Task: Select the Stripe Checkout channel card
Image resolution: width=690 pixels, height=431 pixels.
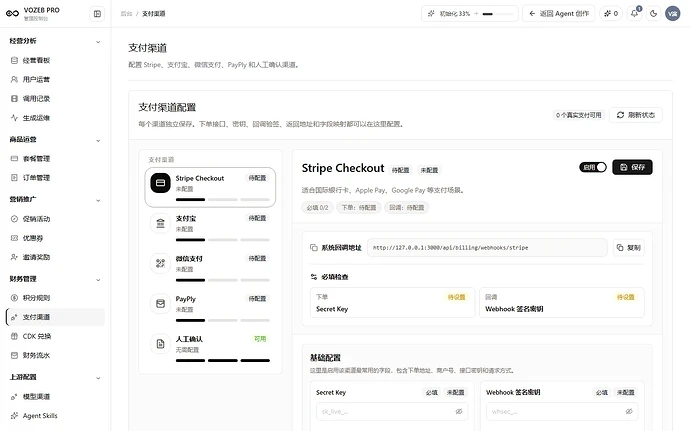Action: click(210, 187)
